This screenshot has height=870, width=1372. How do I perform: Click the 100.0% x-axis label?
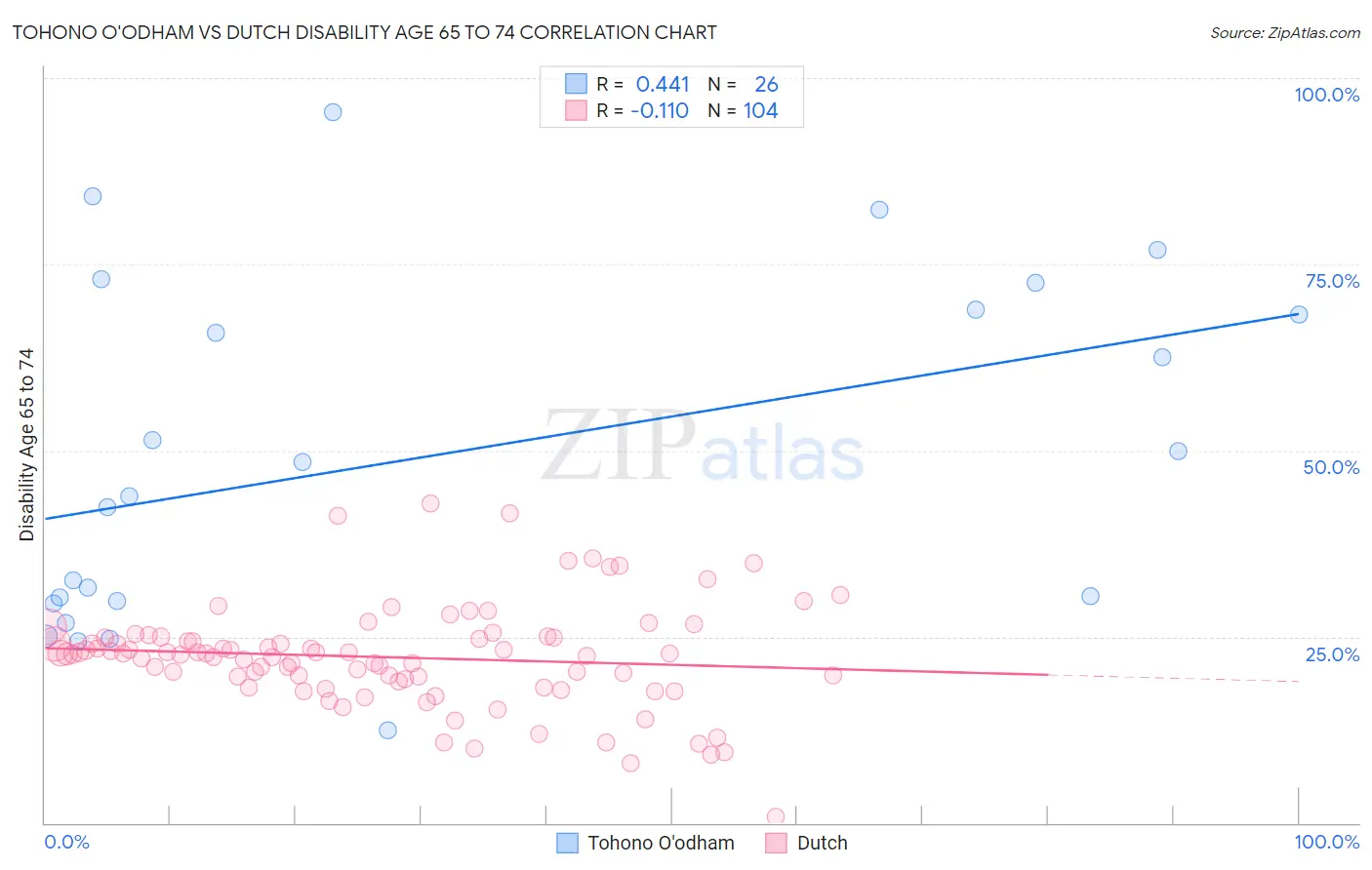point(1326,842)
